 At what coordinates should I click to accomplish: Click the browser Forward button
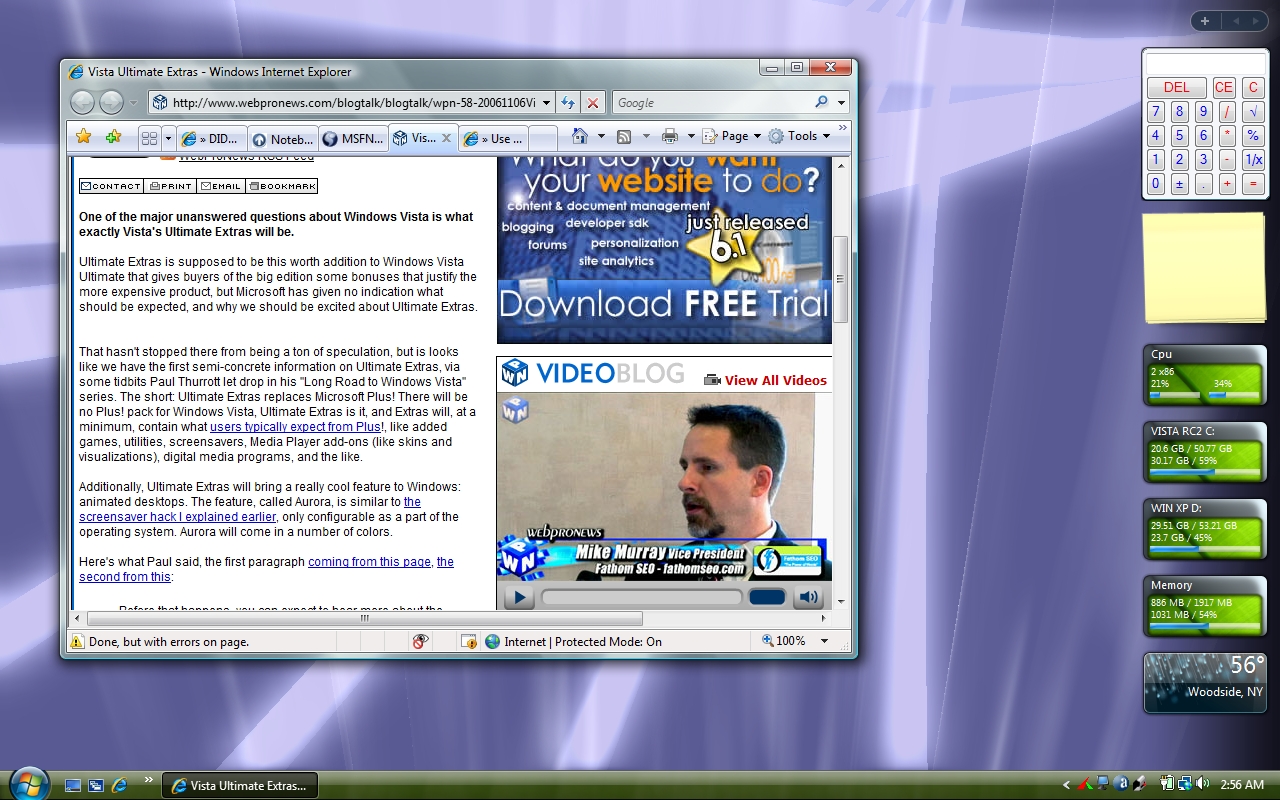click(x=111, y=102)
